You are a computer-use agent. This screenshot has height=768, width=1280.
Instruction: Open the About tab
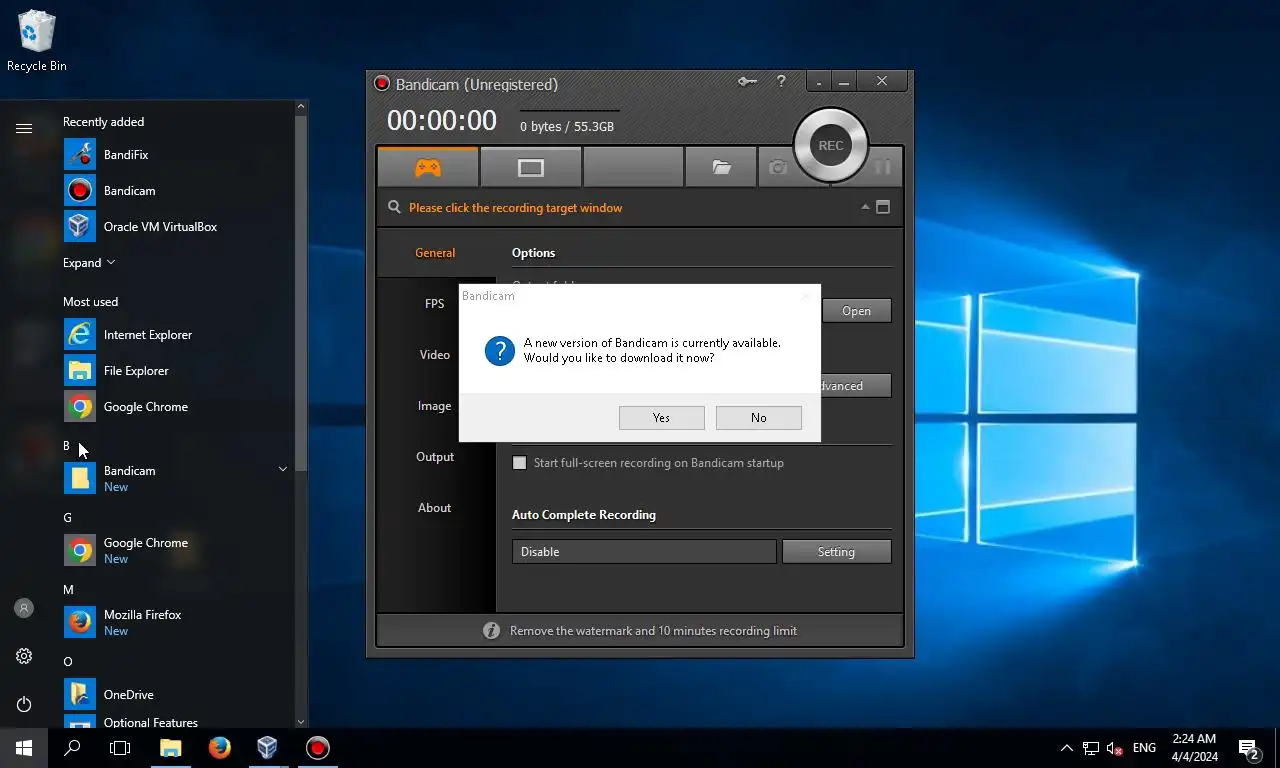coord(435,508)
